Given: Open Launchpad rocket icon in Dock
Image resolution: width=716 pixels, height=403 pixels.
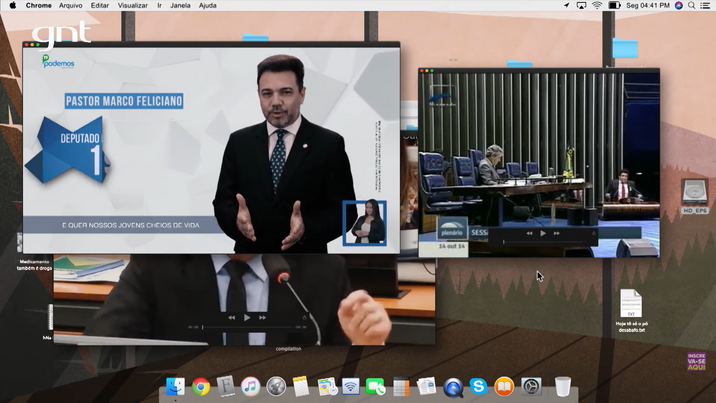Looking at the screenshot, I should click(276, 387).
